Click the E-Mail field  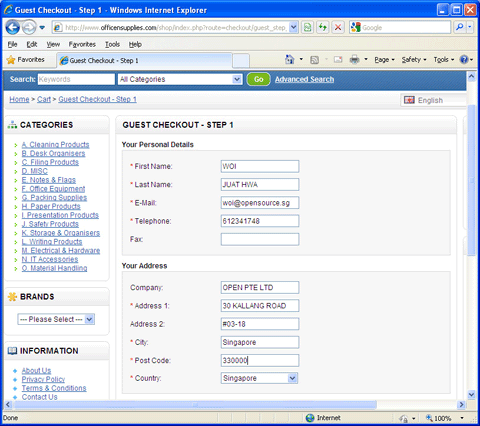click(x=260, y=203)
